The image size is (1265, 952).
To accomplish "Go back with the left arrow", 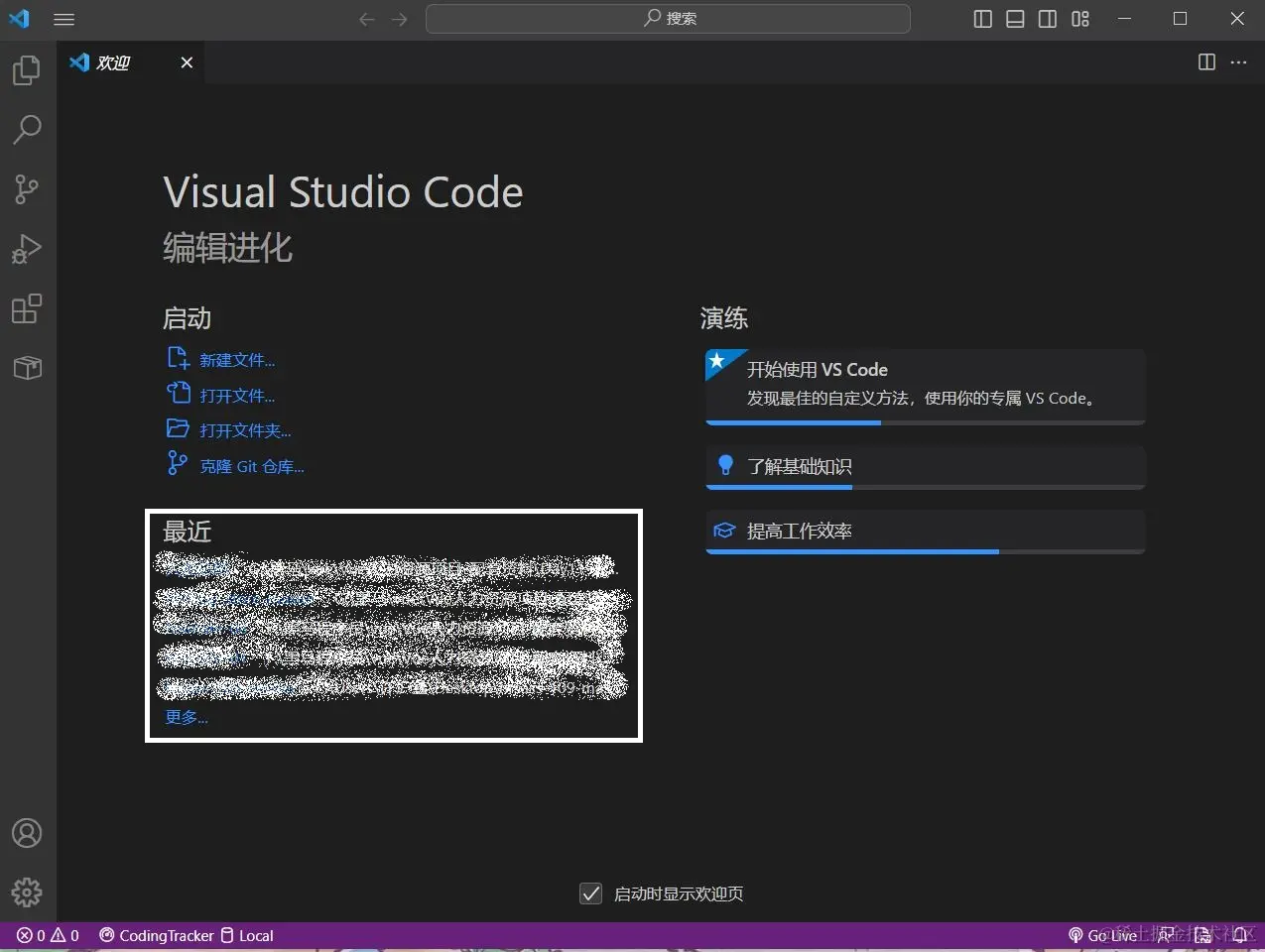I will 367,19.
